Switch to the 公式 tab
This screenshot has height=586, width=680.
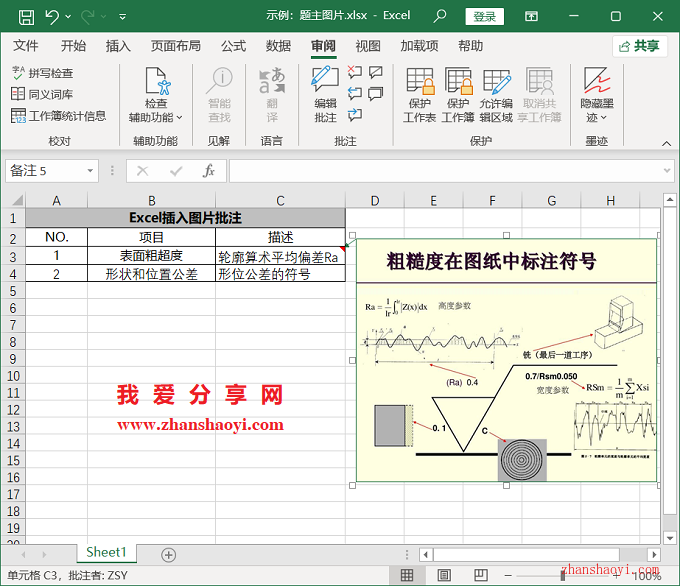pos(233,46)
